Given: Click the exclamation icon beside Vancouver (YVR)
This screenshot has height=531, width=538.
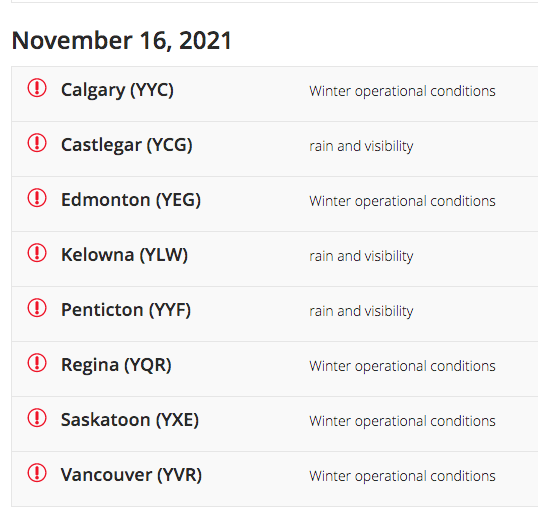Looking at the screenshot, I should click(37, 473).
